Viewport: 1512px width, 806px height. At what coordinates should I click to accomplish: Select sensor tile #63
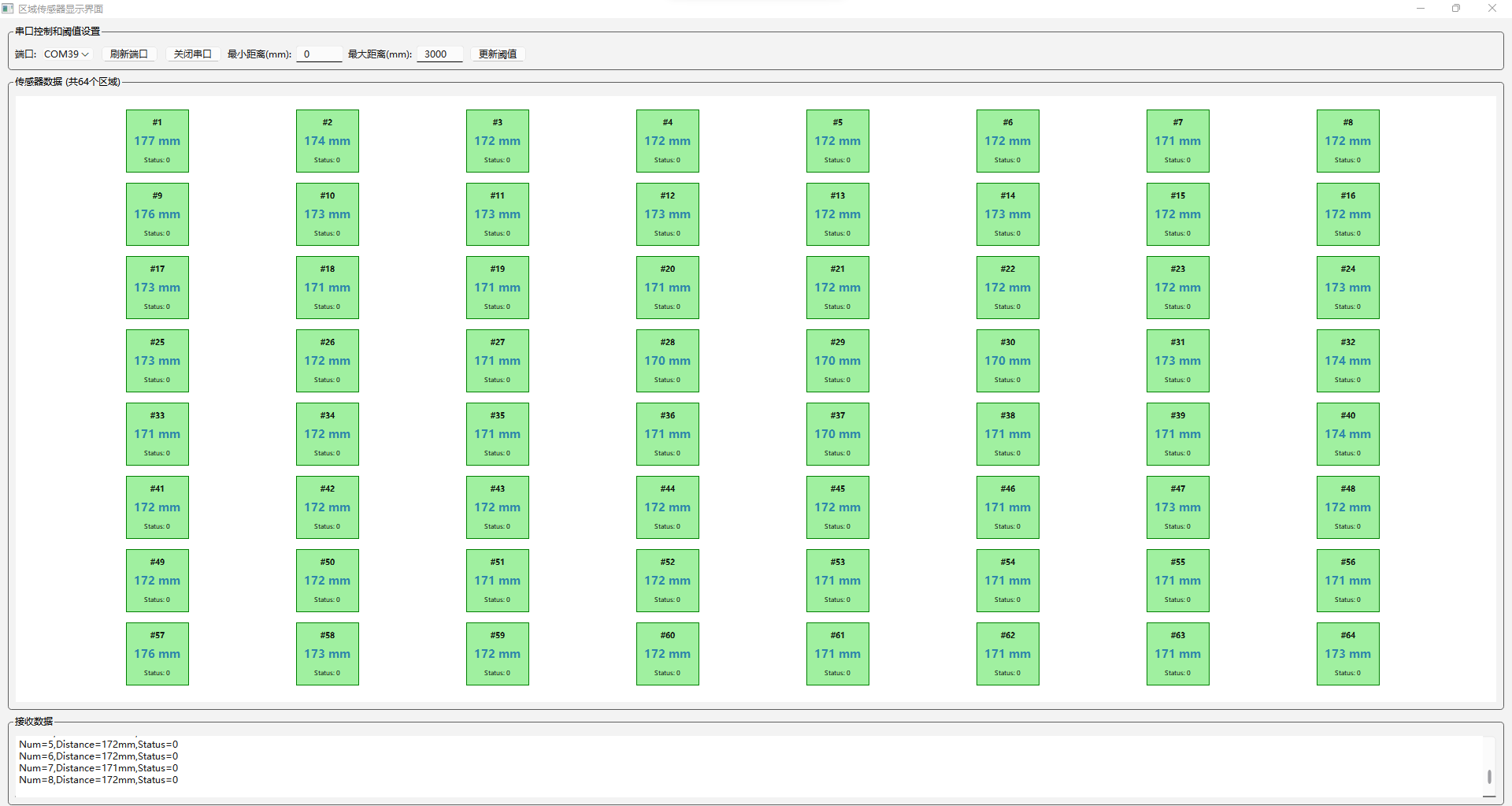tap(1178, 654)
